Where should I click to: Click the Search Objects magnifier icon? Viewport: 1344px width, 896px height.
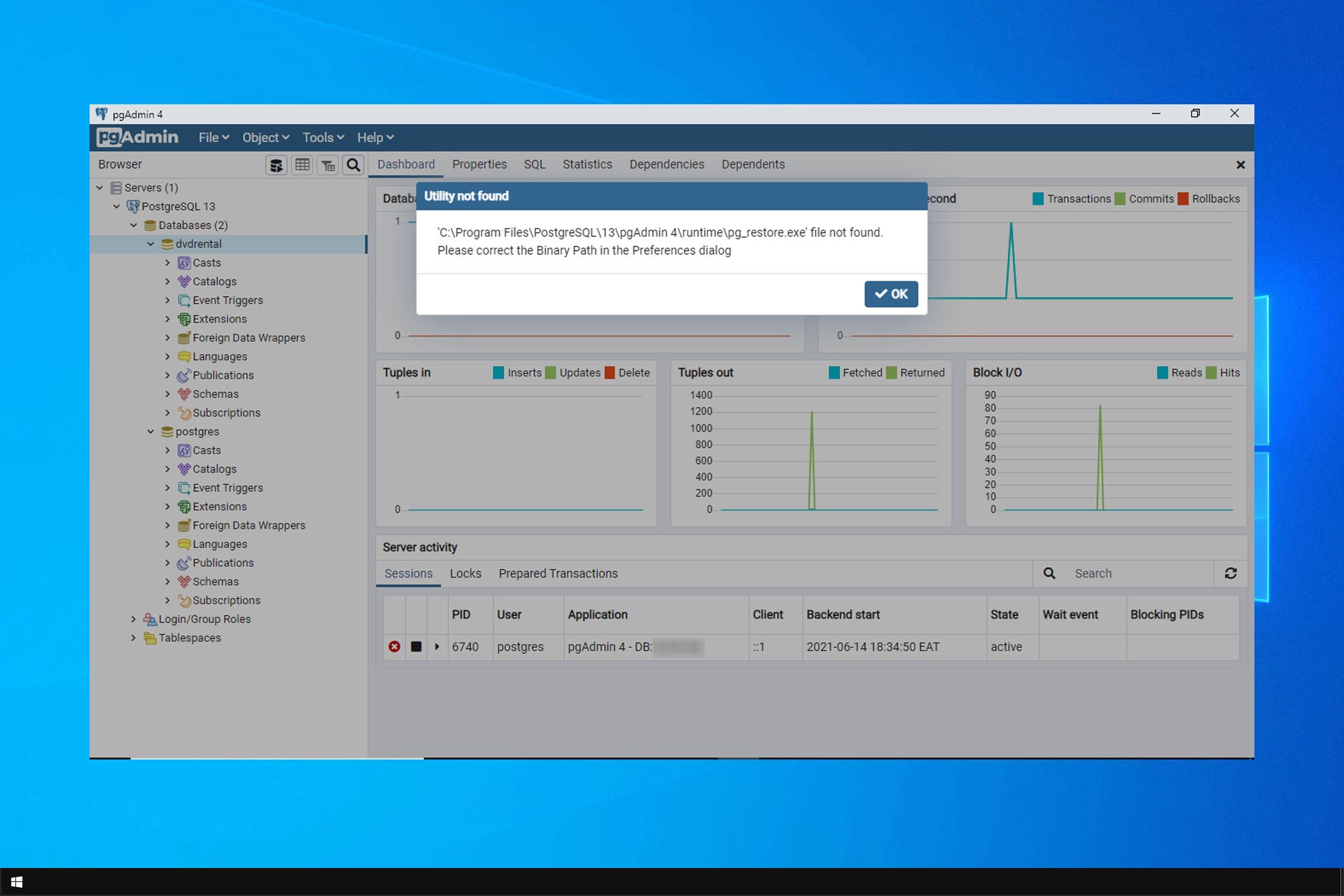353,165
